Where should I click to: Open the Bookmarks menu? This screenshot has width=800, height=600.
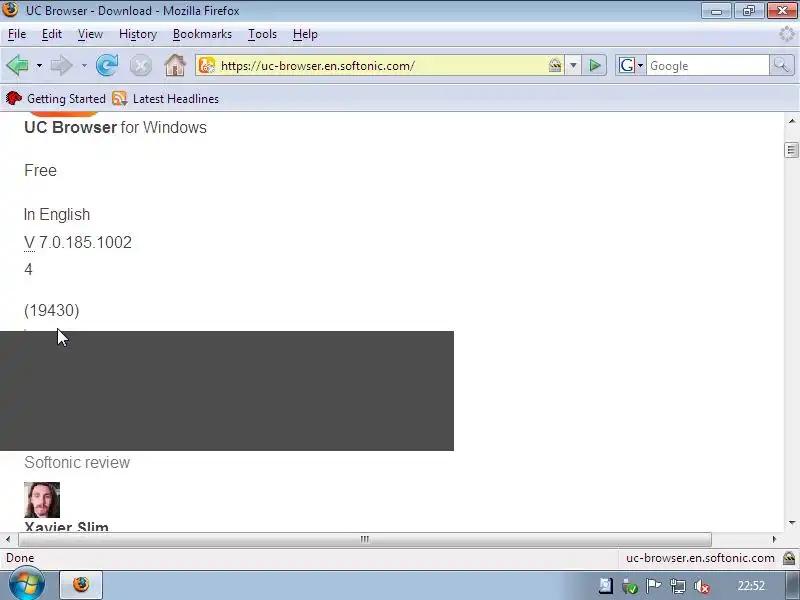tap(202, 34)
